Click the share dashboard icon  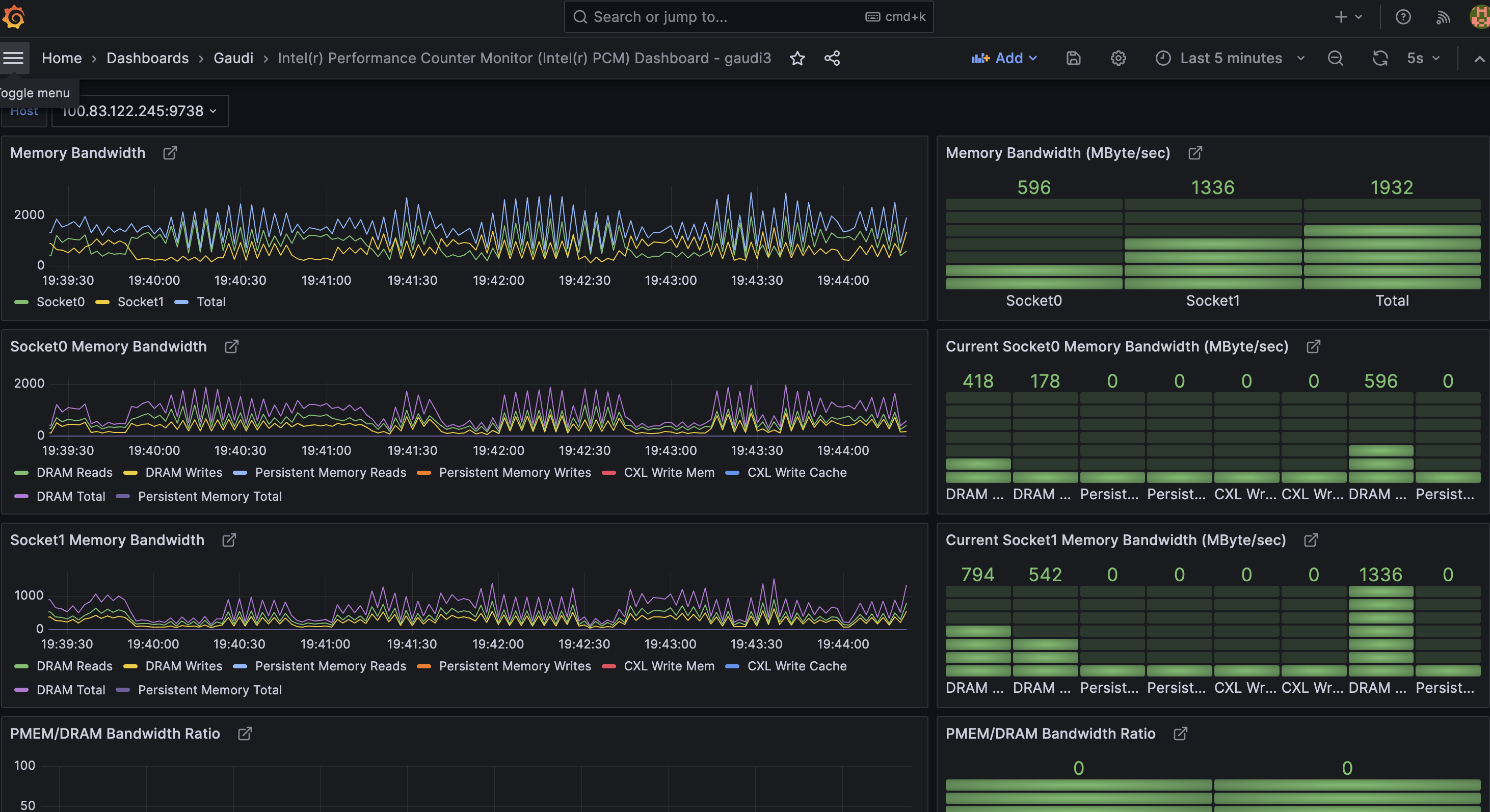click(832, 58)
